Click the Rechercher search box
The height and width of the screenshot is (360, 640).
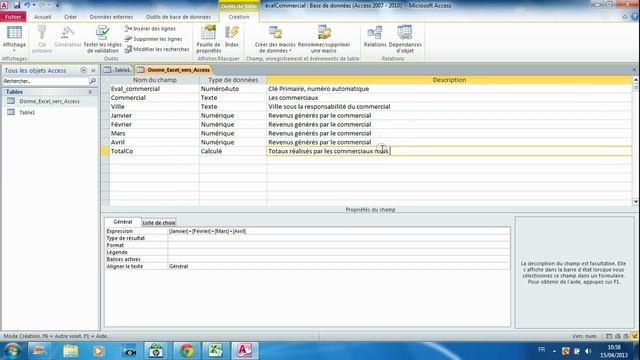(45, 81)
